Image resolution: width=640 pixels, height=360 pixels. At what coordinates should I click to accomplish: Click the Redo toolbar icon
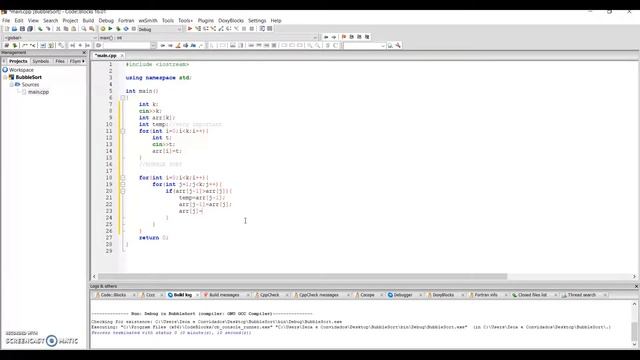pos(48,29)
